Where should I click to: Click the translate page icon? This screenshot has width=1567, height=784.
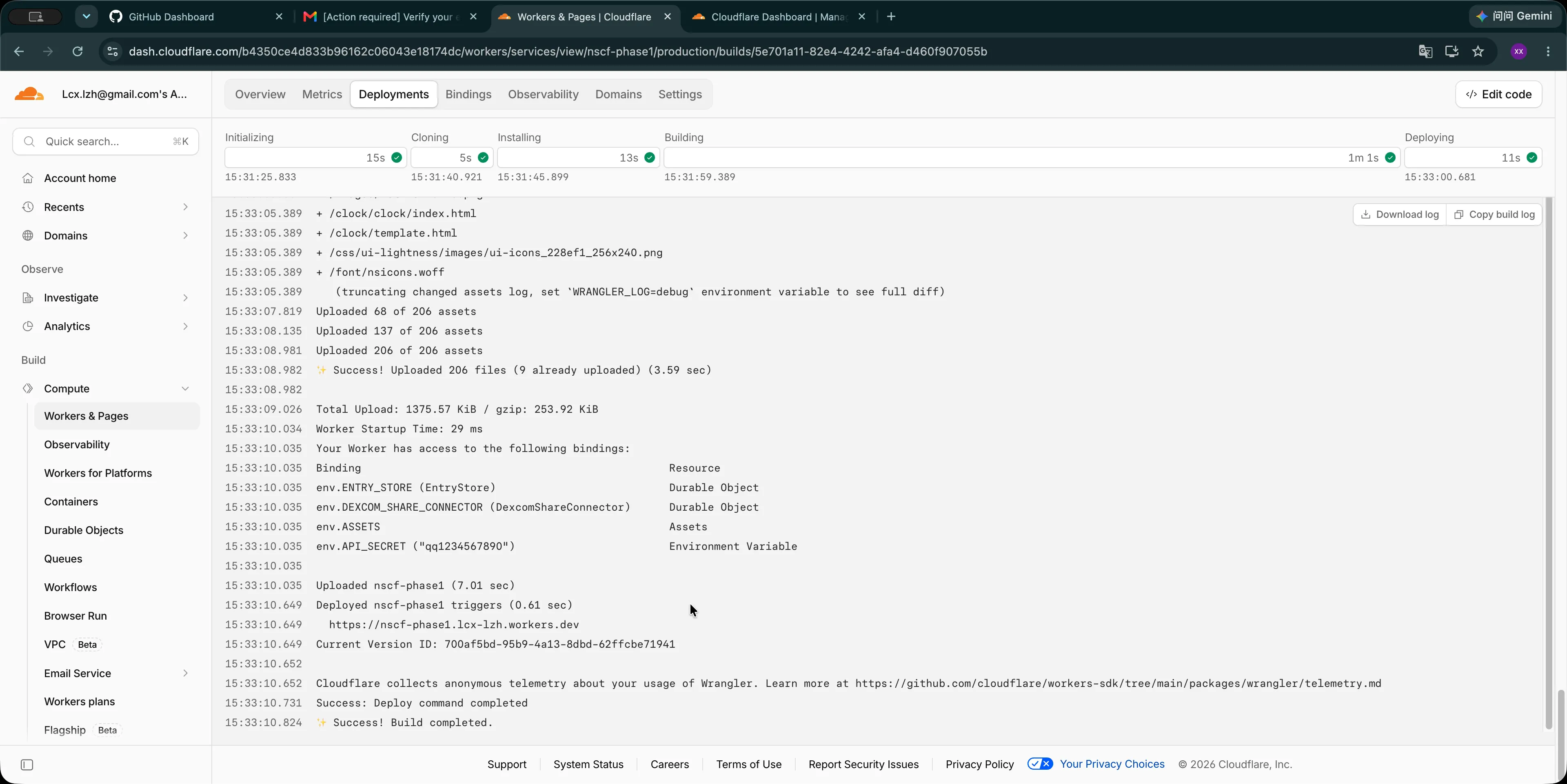(x=1425, y=52)
